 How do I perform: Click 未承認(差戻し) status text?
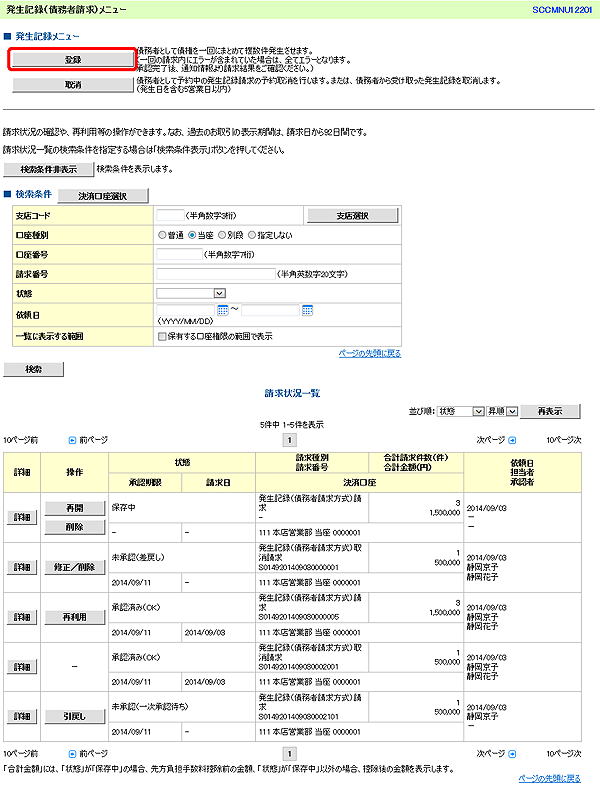[x=138, y=558]
